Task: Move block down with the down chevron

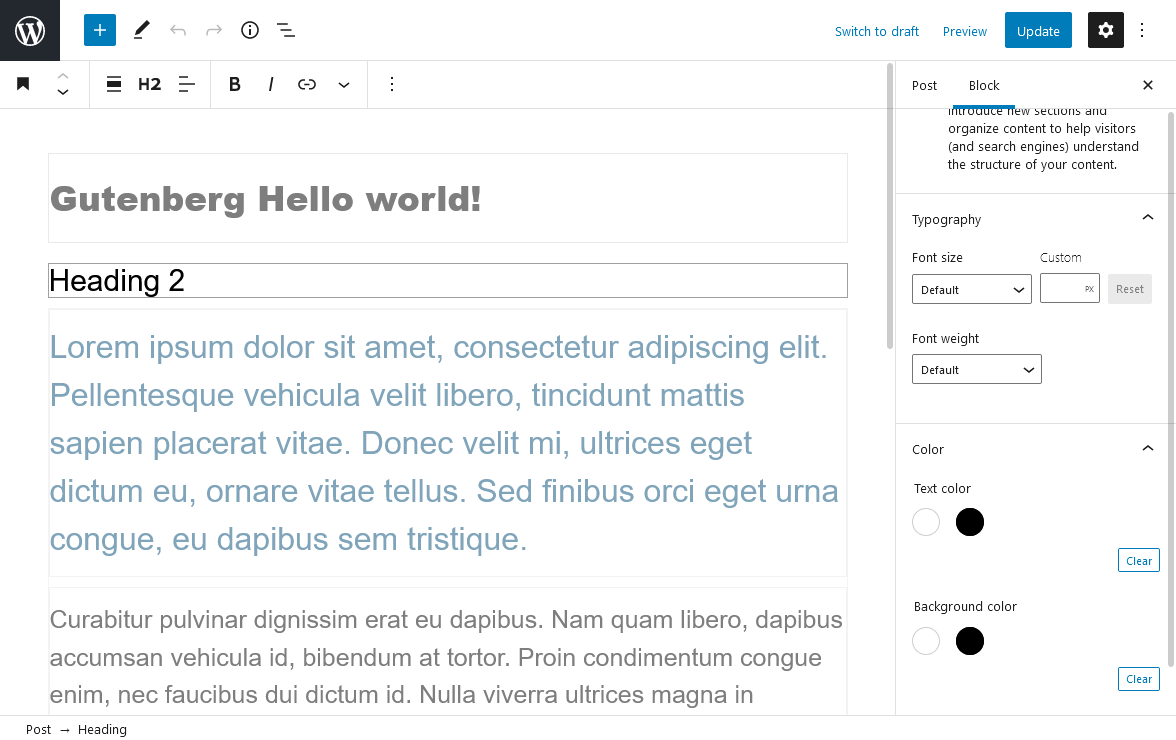Action: [x=63, y=92]
